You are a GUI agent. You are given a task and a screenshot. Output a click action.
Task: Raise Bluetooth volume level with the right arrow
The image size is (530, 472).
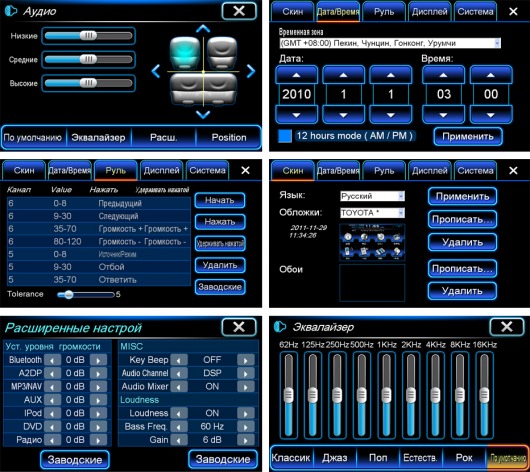click(x=98, y=360)
